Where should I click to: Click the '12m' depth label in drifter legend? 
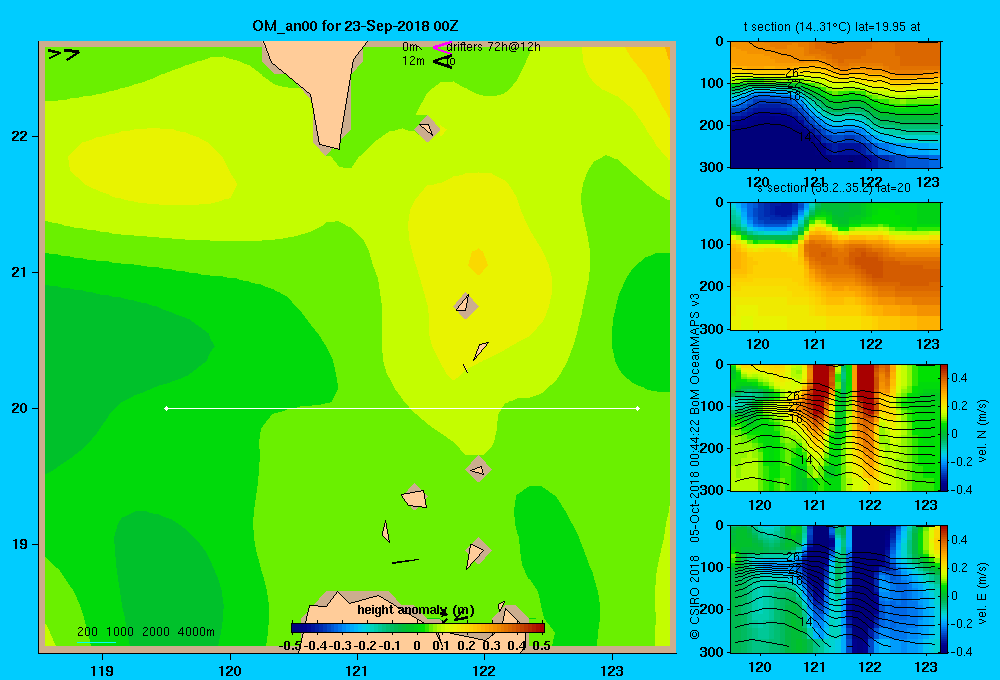coord(413,61)
